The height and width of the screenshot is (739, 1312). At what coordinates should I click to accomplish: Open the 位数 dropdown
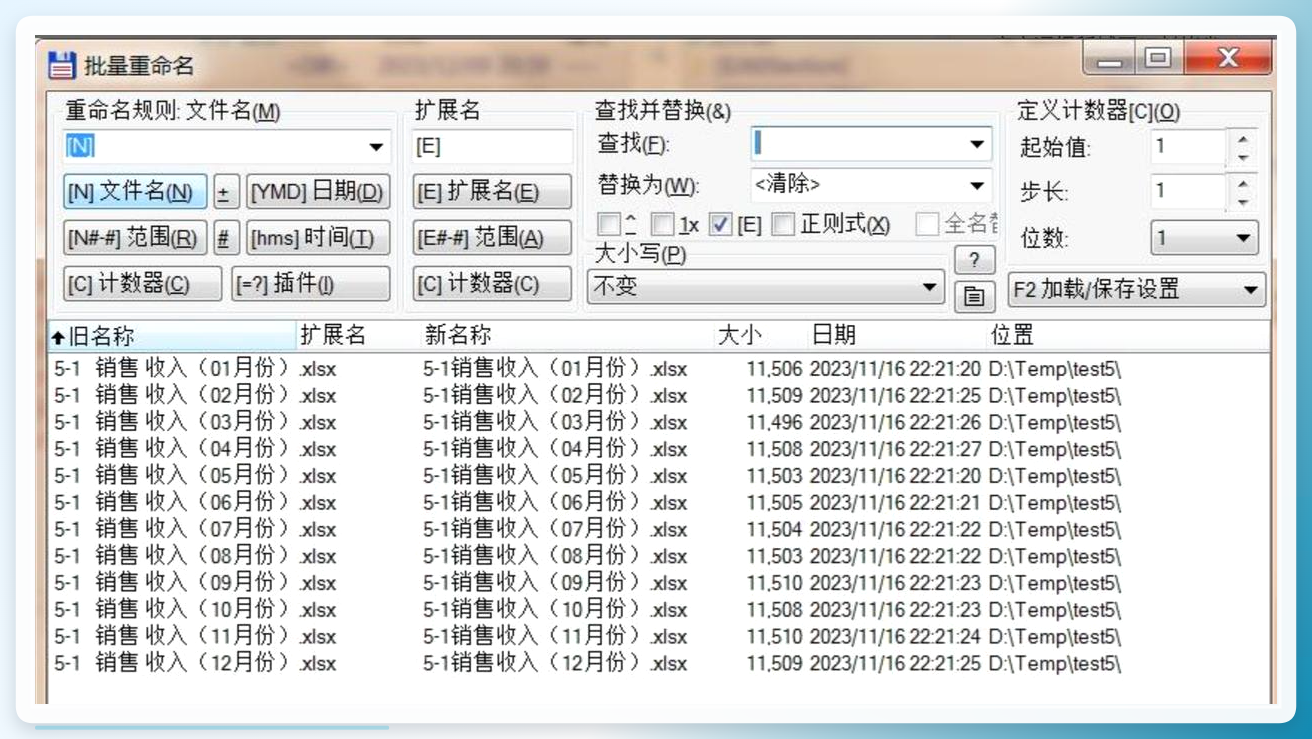click(x=1243, y=238)
